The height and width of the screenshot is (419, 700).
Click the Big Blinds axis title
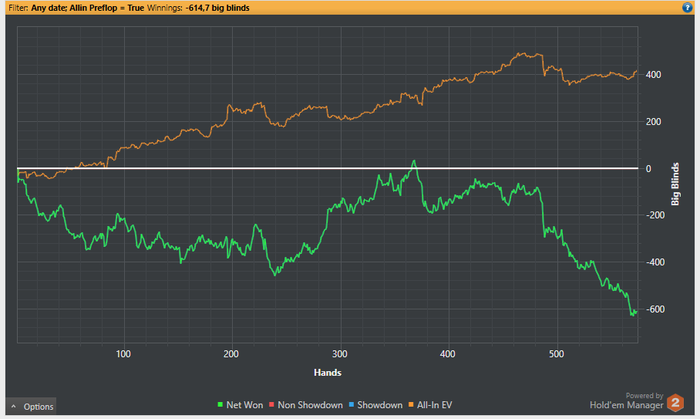(675, 184)
